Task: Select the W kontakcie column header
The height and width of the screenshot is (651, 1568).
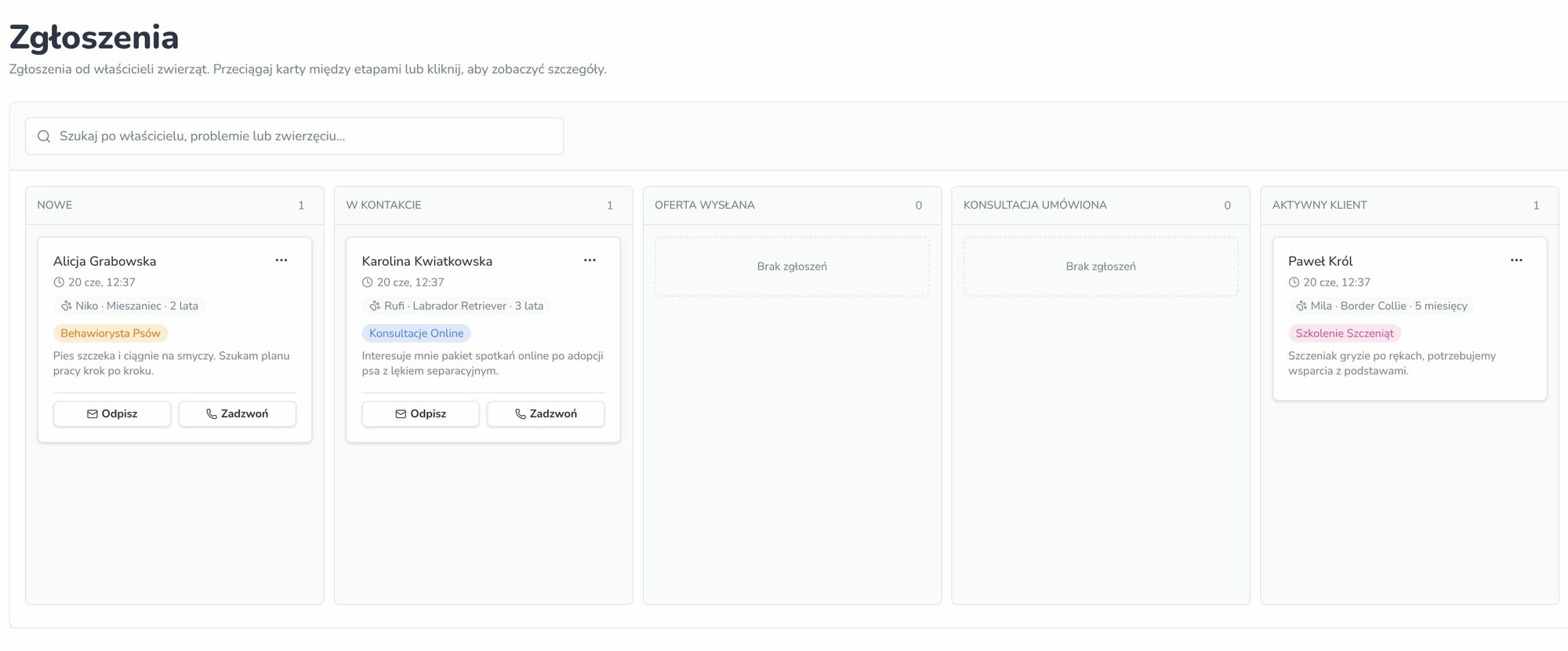Action: pos(483,205)
